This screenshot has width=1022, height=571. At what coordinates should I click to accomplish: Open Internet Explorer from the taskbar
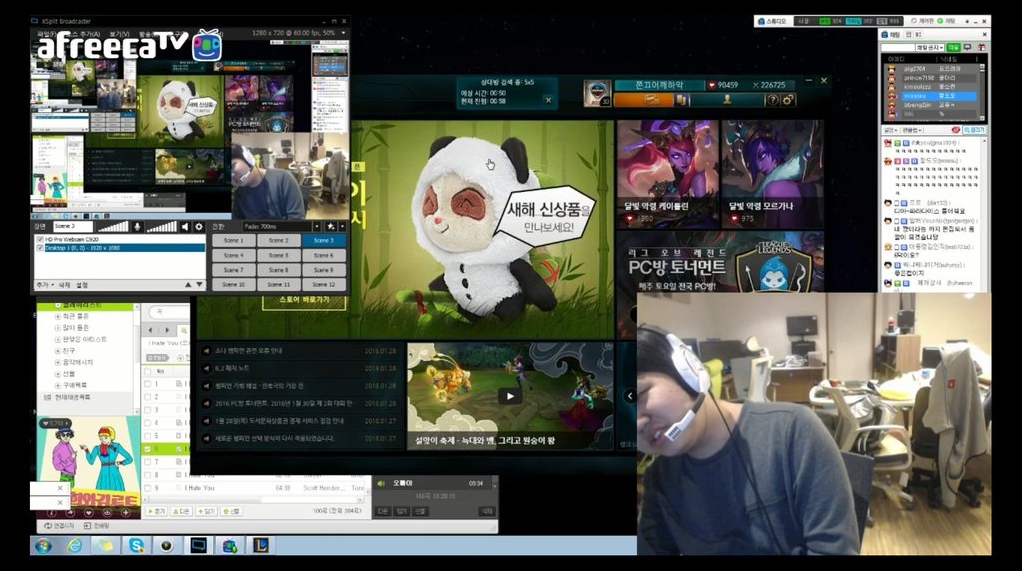pos(75,546)
